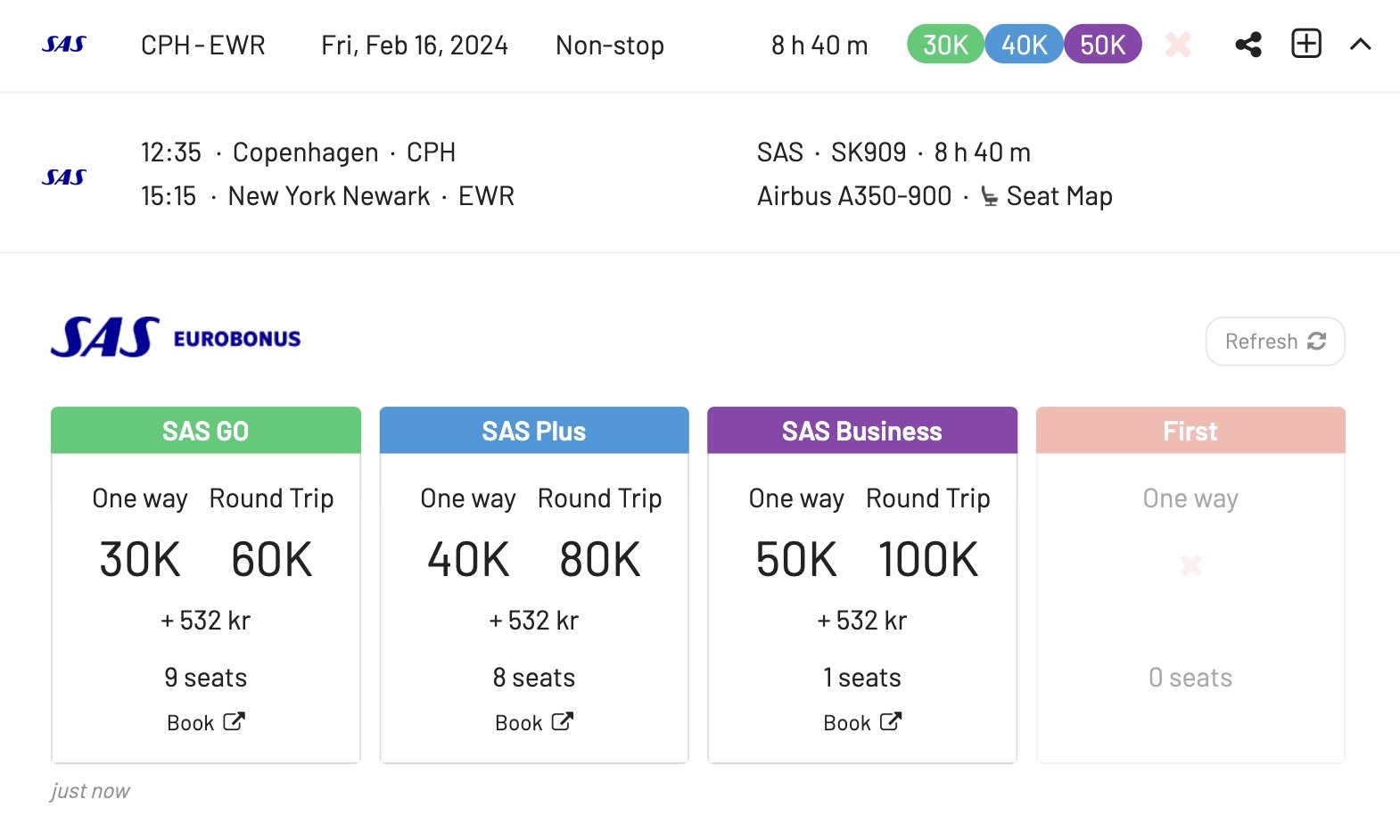The image size is (1400, 840).
Task: Click '0 seats' text in First card
Action: 1190,678
